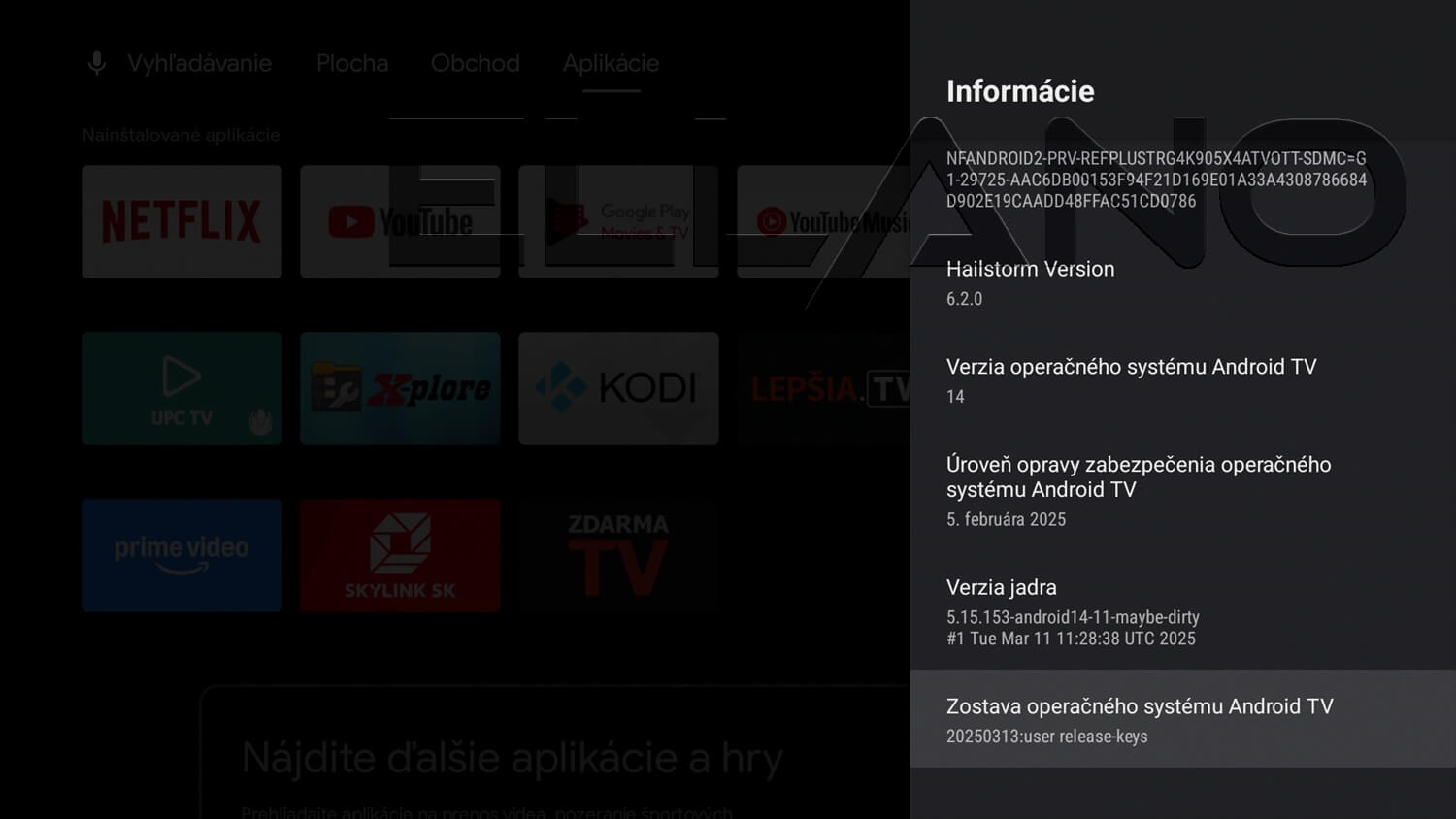Image resolution: width=1456 pixels, height=819 pixels.
Task: Open the Netflix app tile
Action: click(182, 221)
